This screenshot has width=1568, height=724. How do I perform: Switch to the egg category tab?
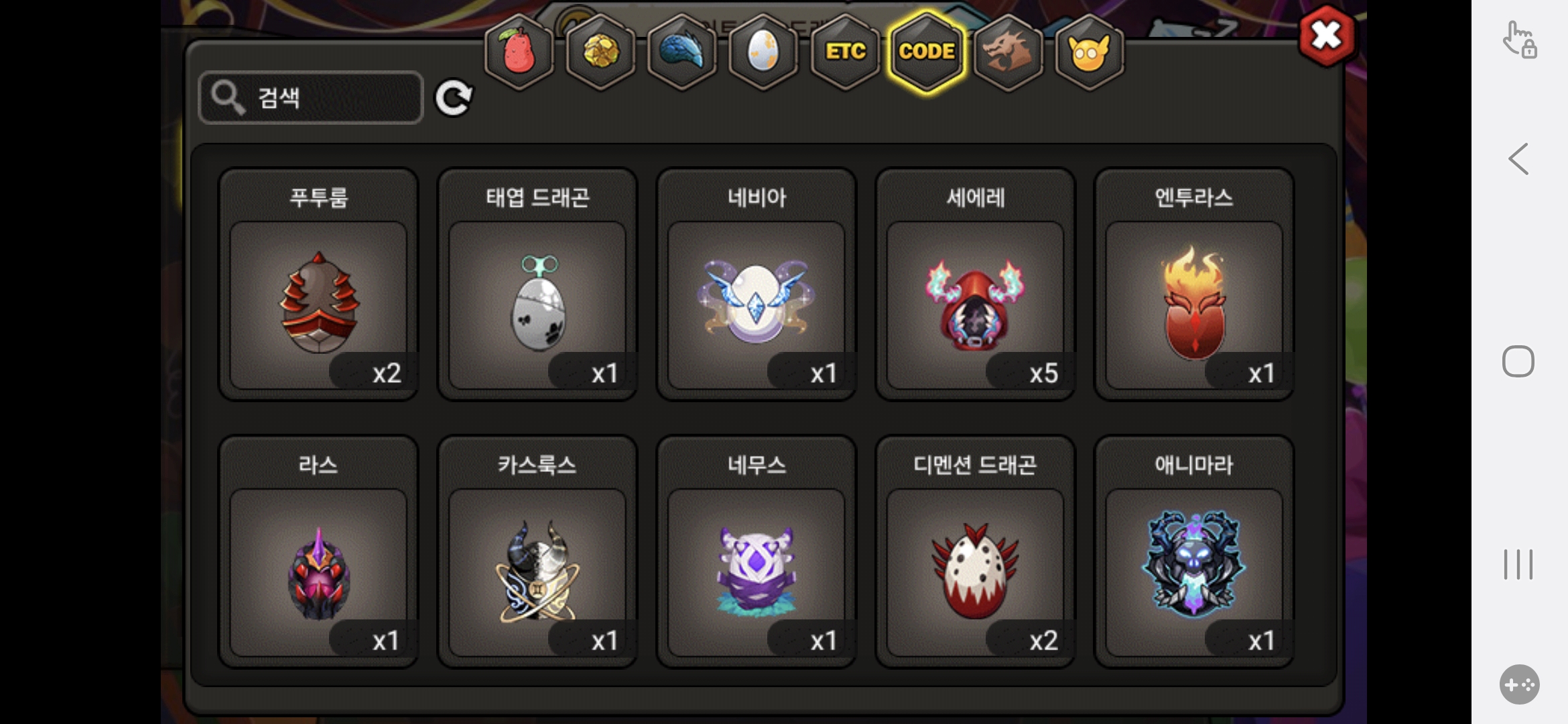(763, 52)
